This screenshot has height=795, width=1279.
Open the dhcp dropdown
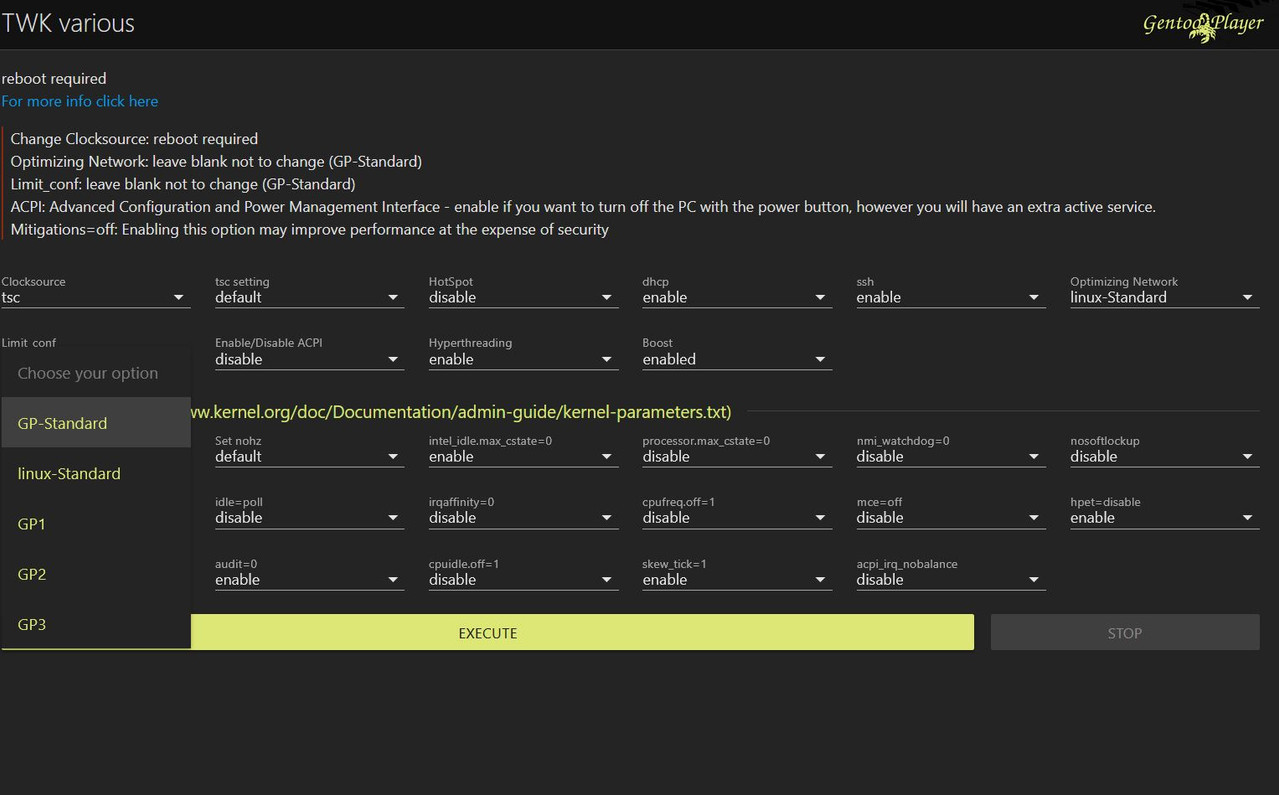pyautogui.click(x=737, y=297)
